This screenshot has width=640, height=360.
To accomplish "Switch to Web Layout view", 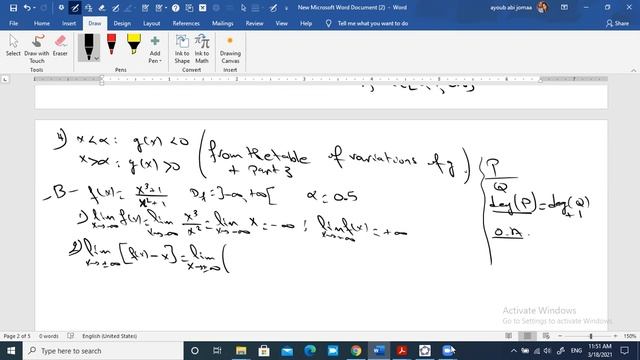I will 546,336.
